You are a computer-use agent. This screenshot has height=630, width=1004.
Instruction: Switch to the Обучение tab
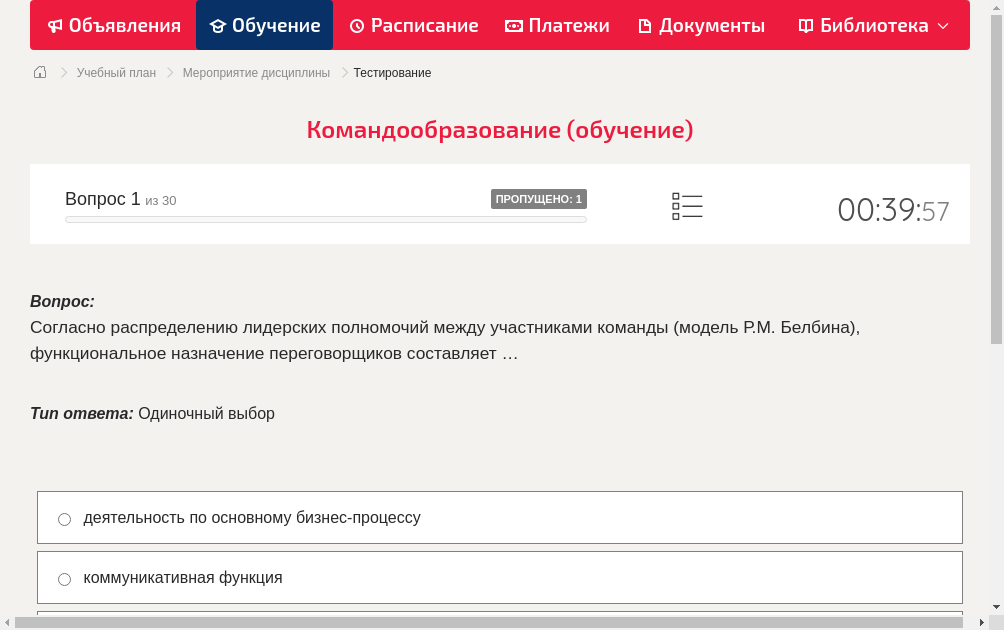(x=264, y=25)
